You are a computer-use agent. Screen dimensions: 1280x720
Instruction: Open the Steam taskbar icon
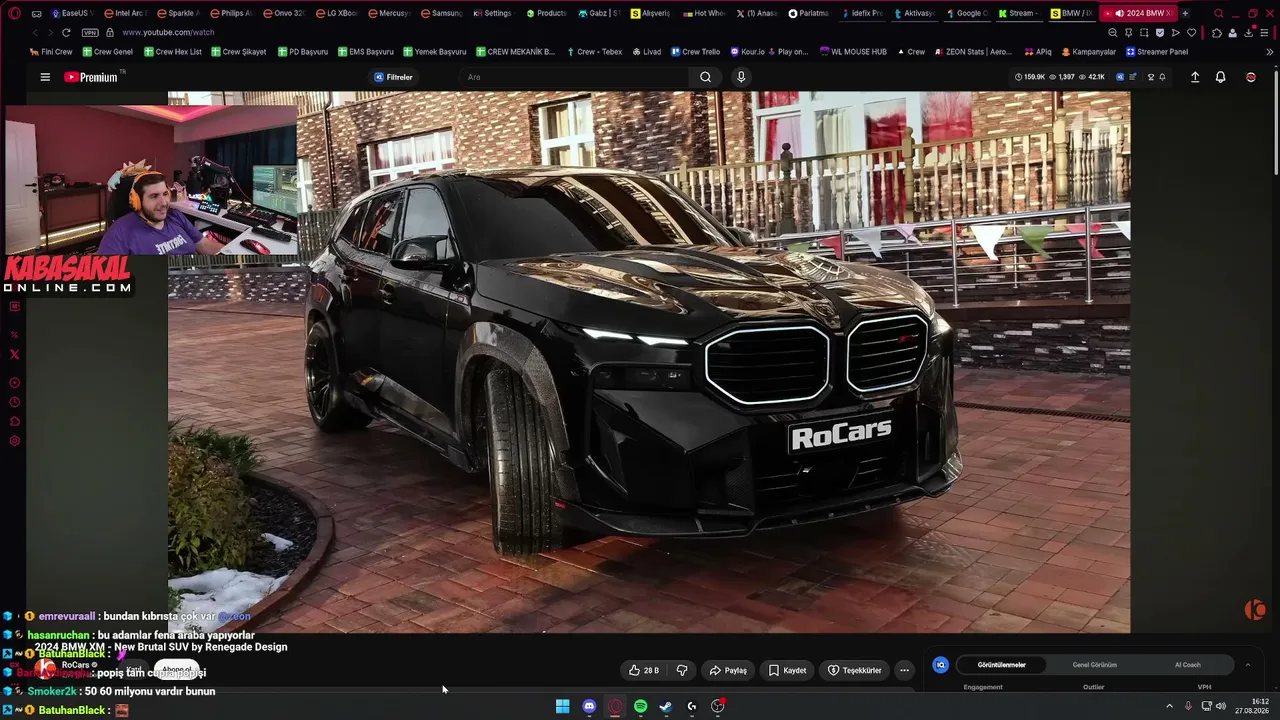[x=666, y=706]
